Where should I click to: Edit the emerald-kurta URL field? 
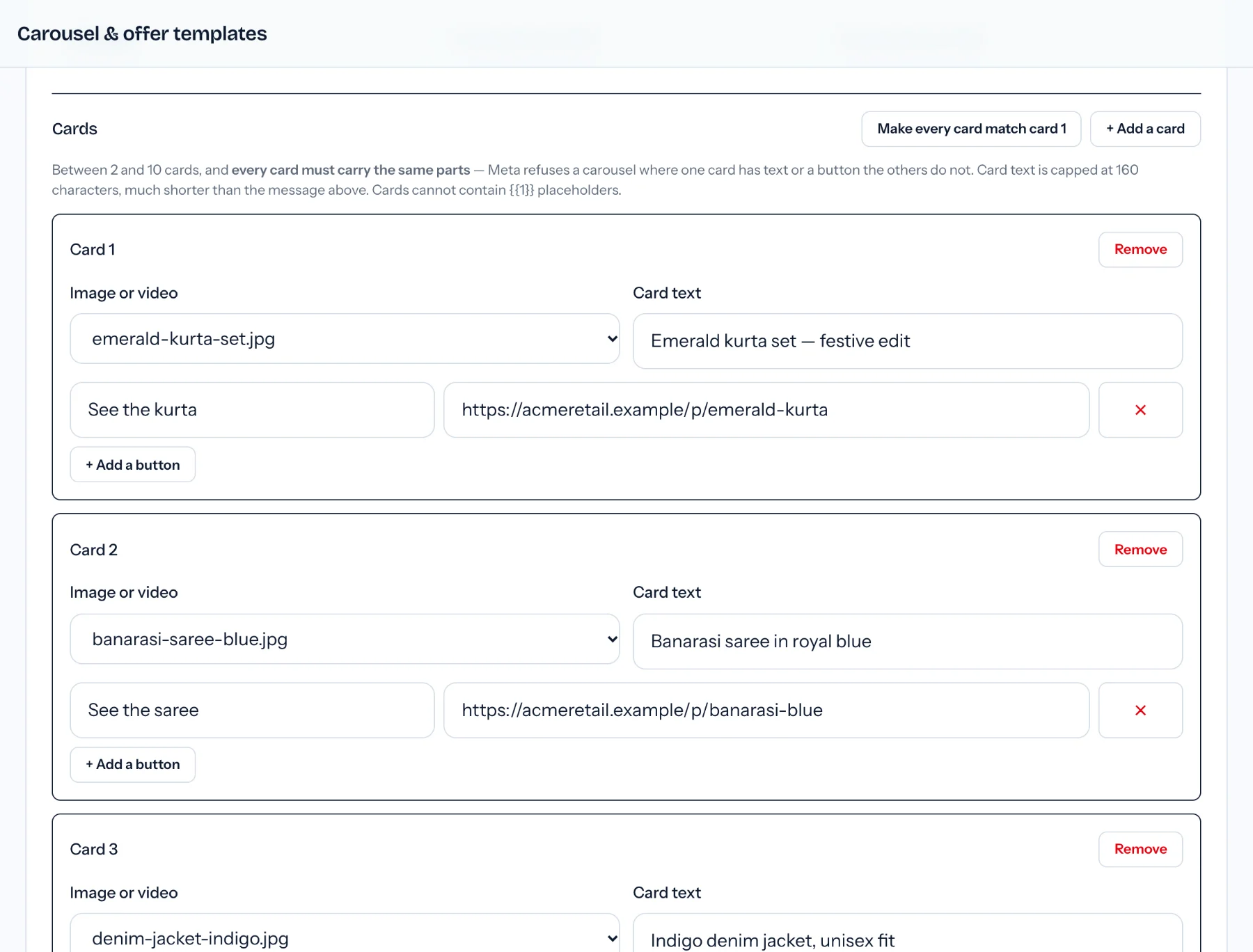766,410
